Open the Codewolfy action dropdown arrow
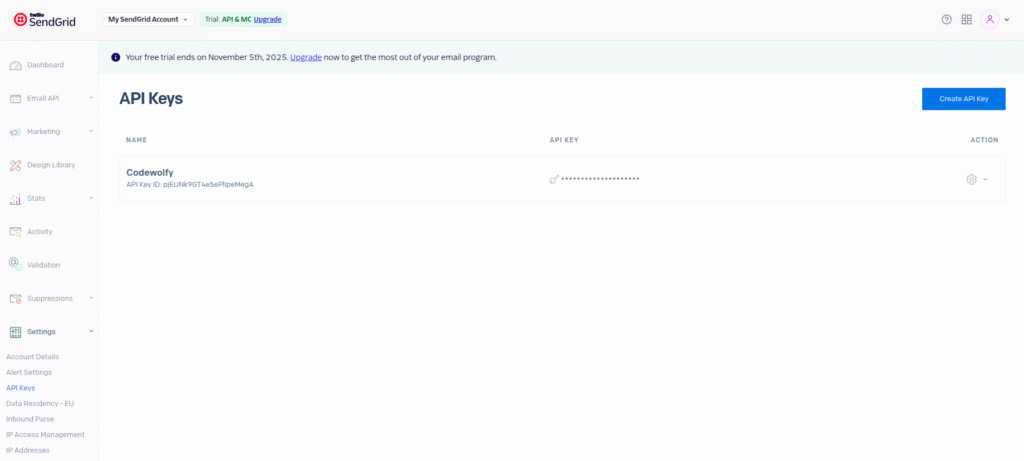This screenshot has height=461, width=1024. 985,179
